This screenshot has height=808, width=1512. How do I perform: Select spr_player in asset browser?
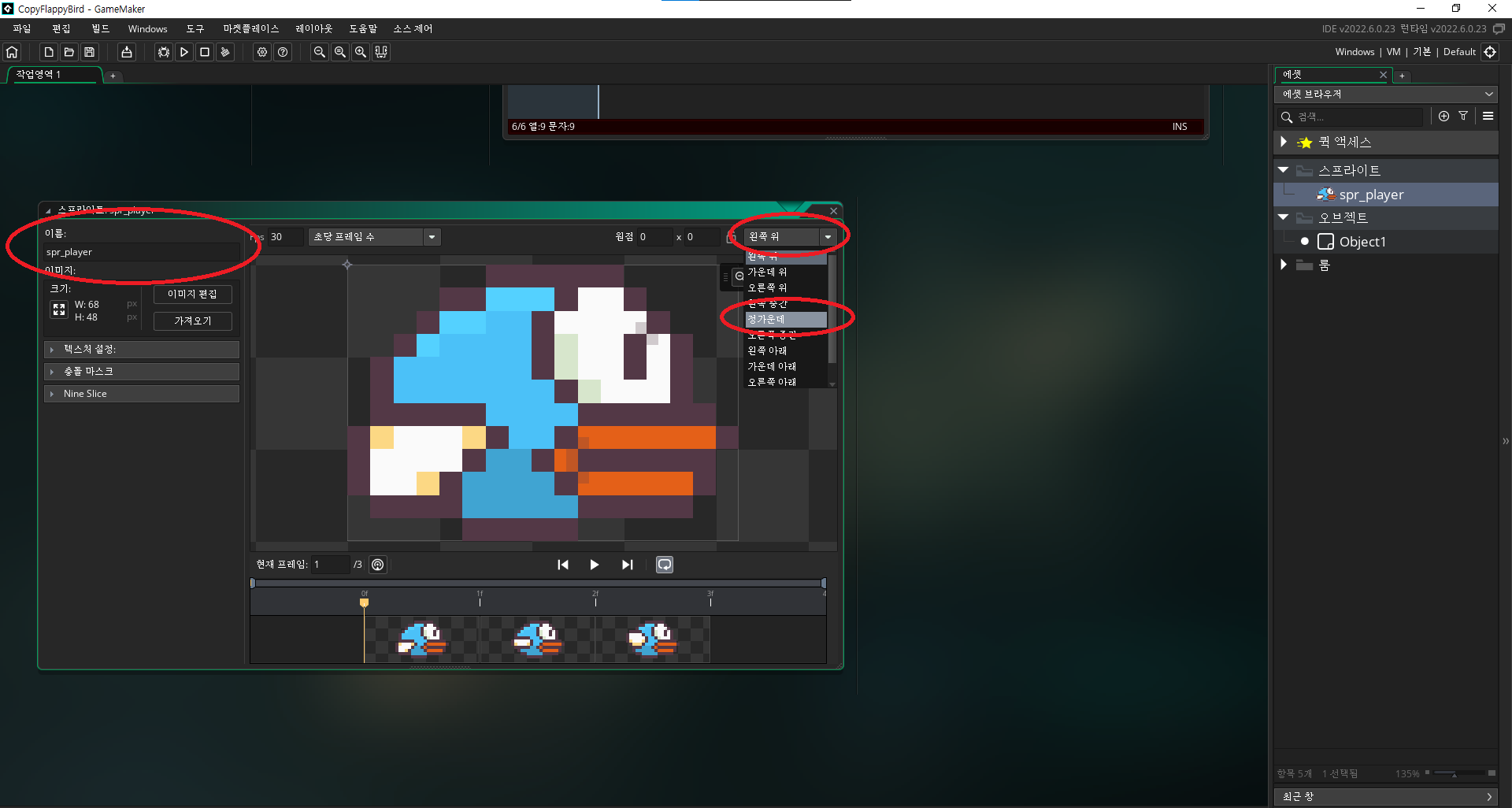tap(1385, 195)
